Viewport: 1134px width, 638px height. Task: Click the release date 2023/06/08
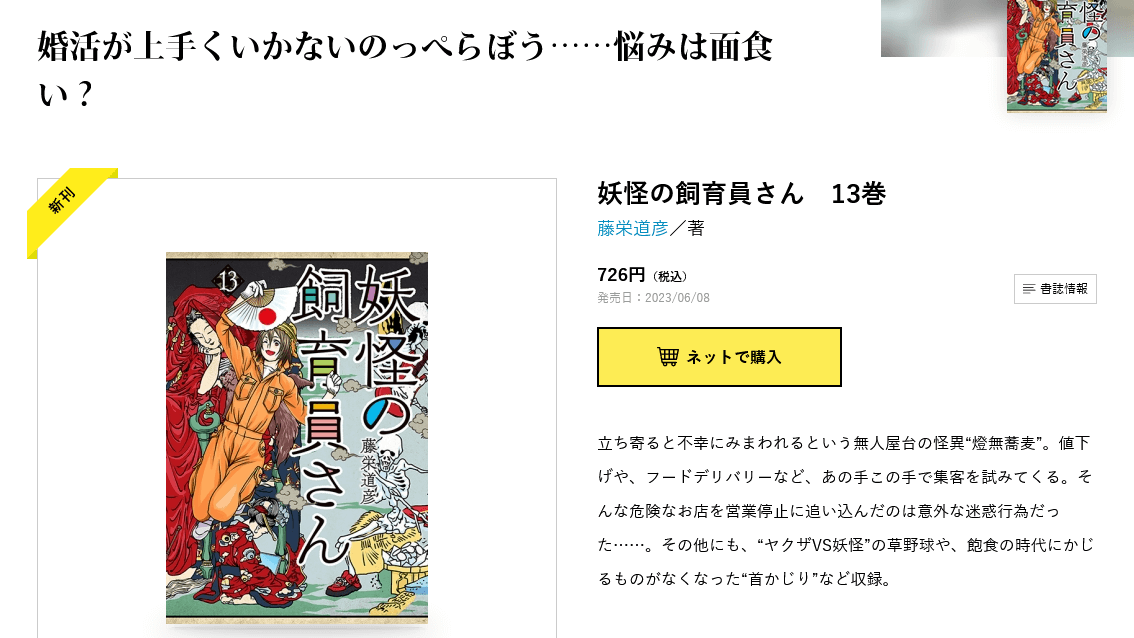tap(677, 298)
